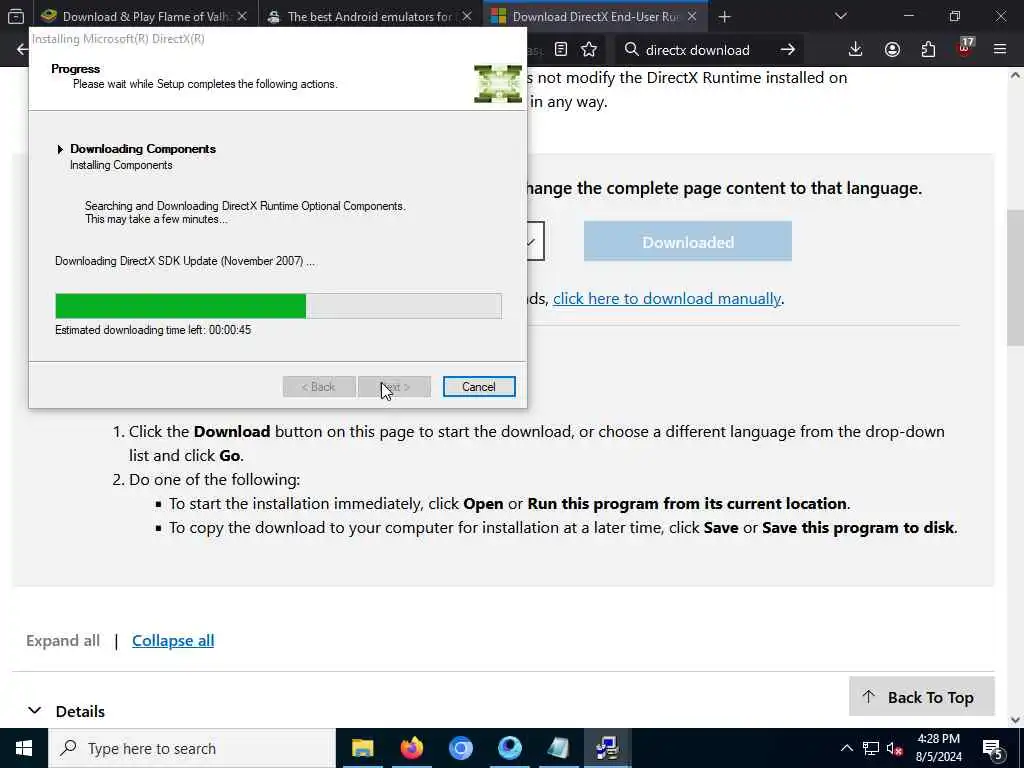Click Expand all on the page

click(63, 641)
